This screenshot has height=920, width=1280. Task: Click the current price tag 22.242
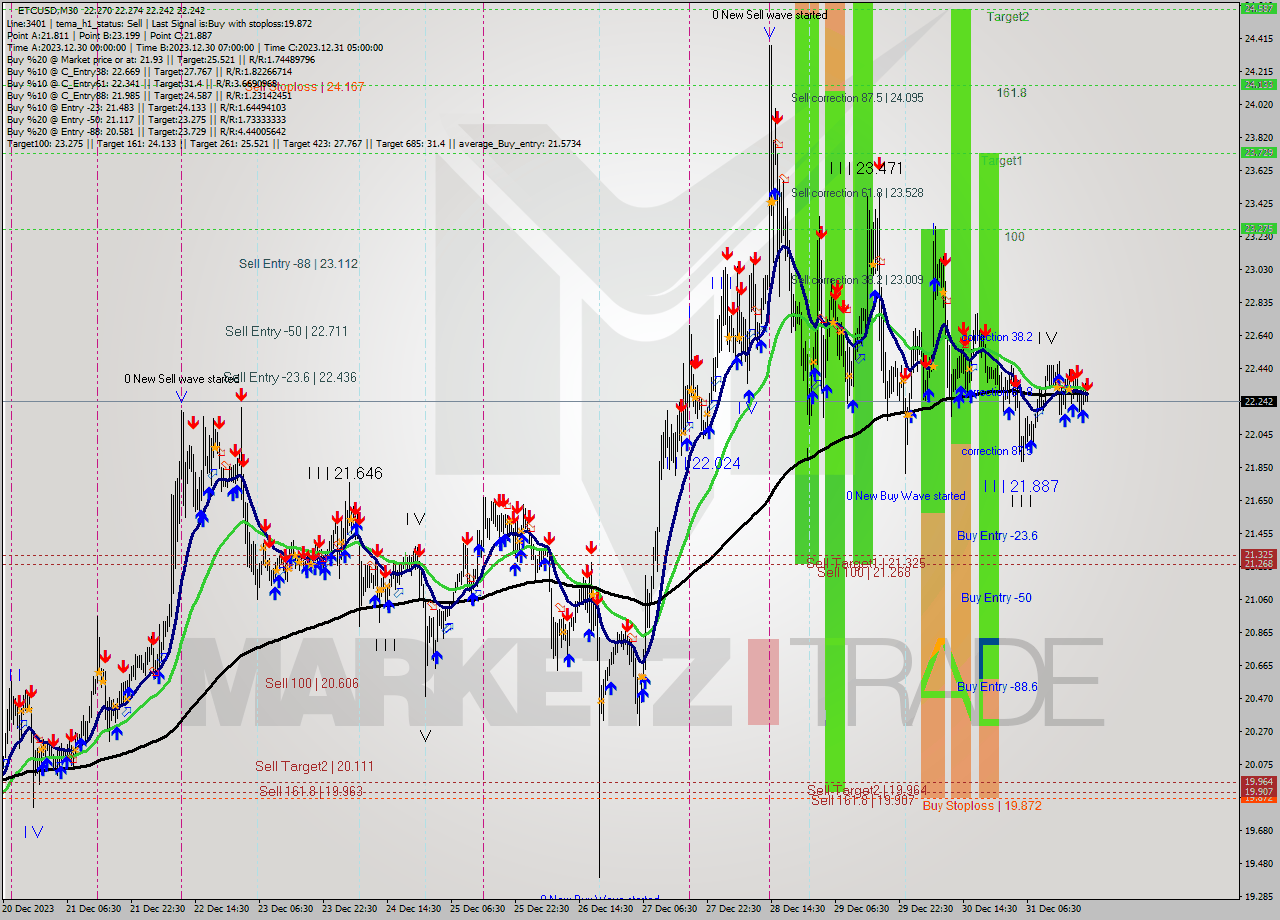(1258, 401)
